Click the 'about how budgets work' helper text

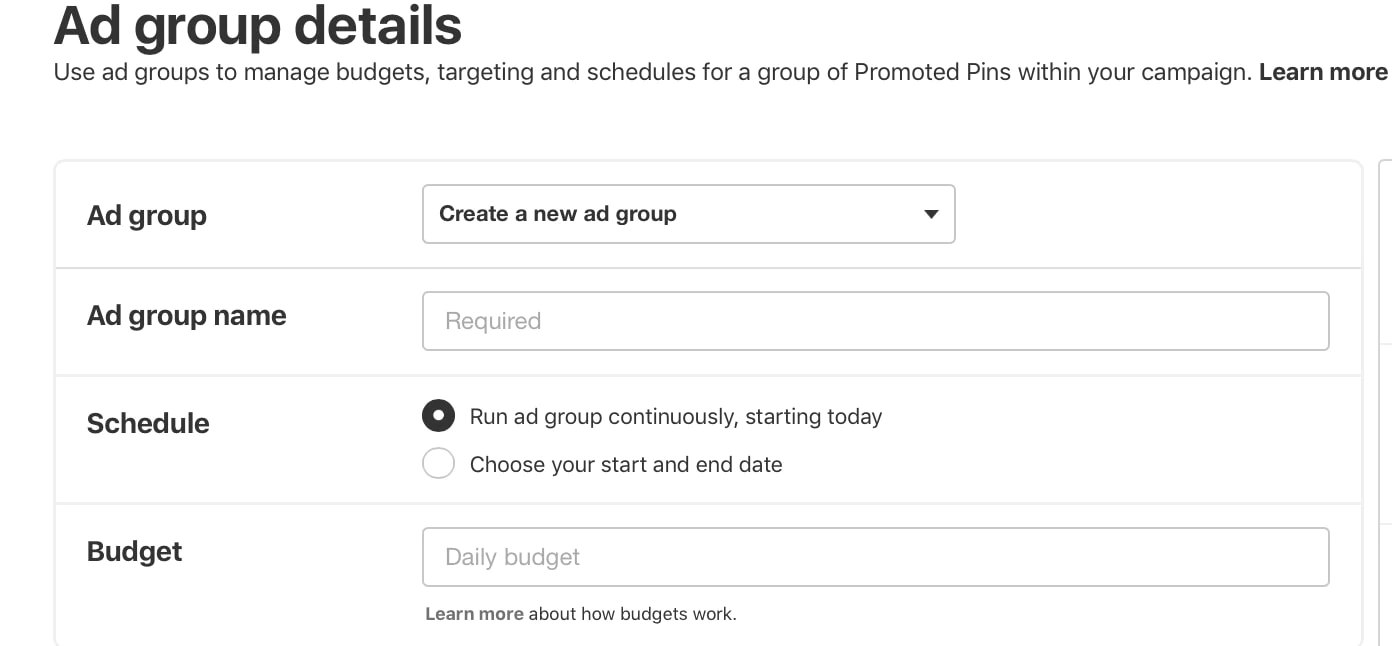632,614
